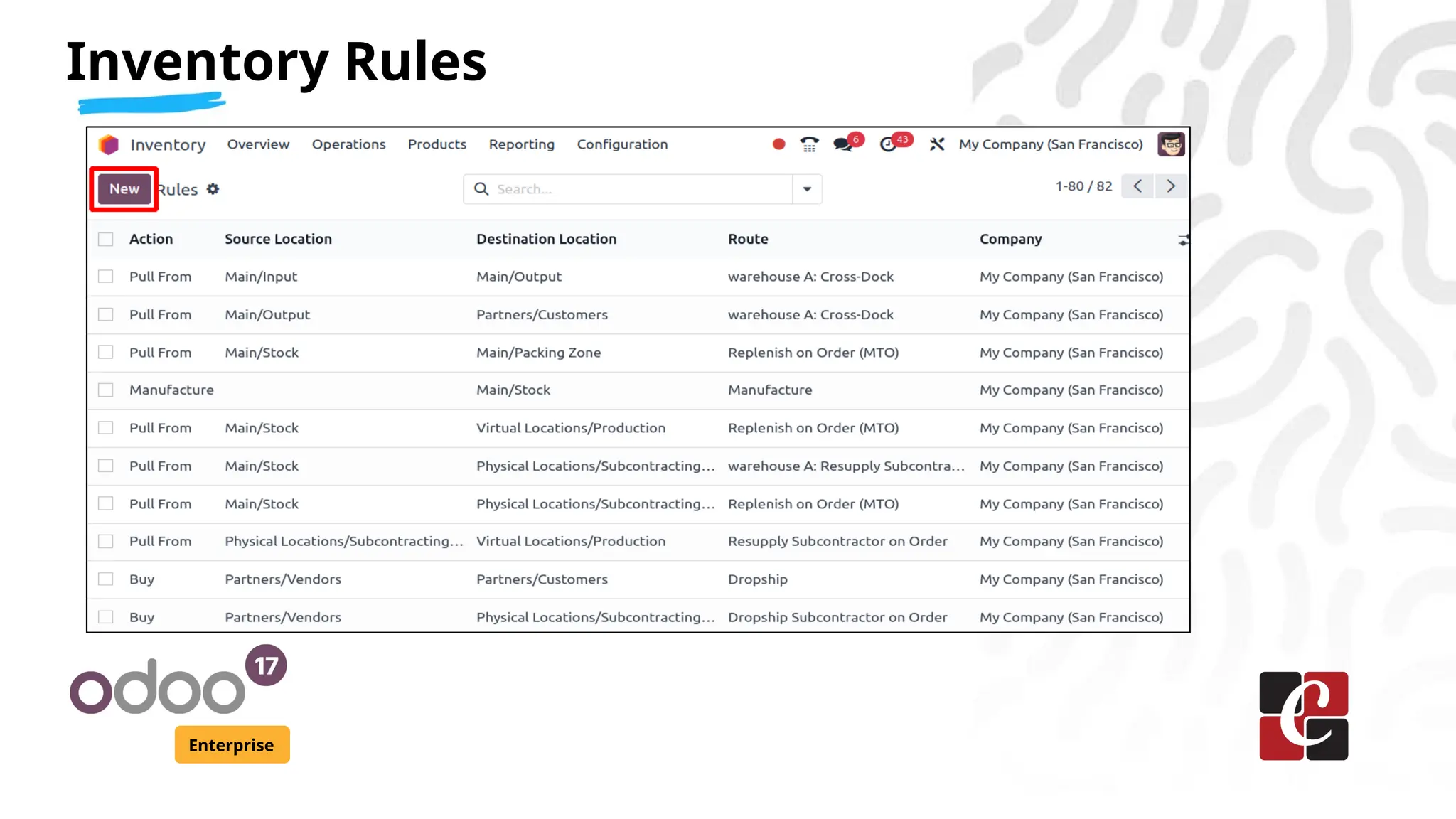The image size is (1456, 819).
Task: Open the Overview menu
Action: click(258, 144)
